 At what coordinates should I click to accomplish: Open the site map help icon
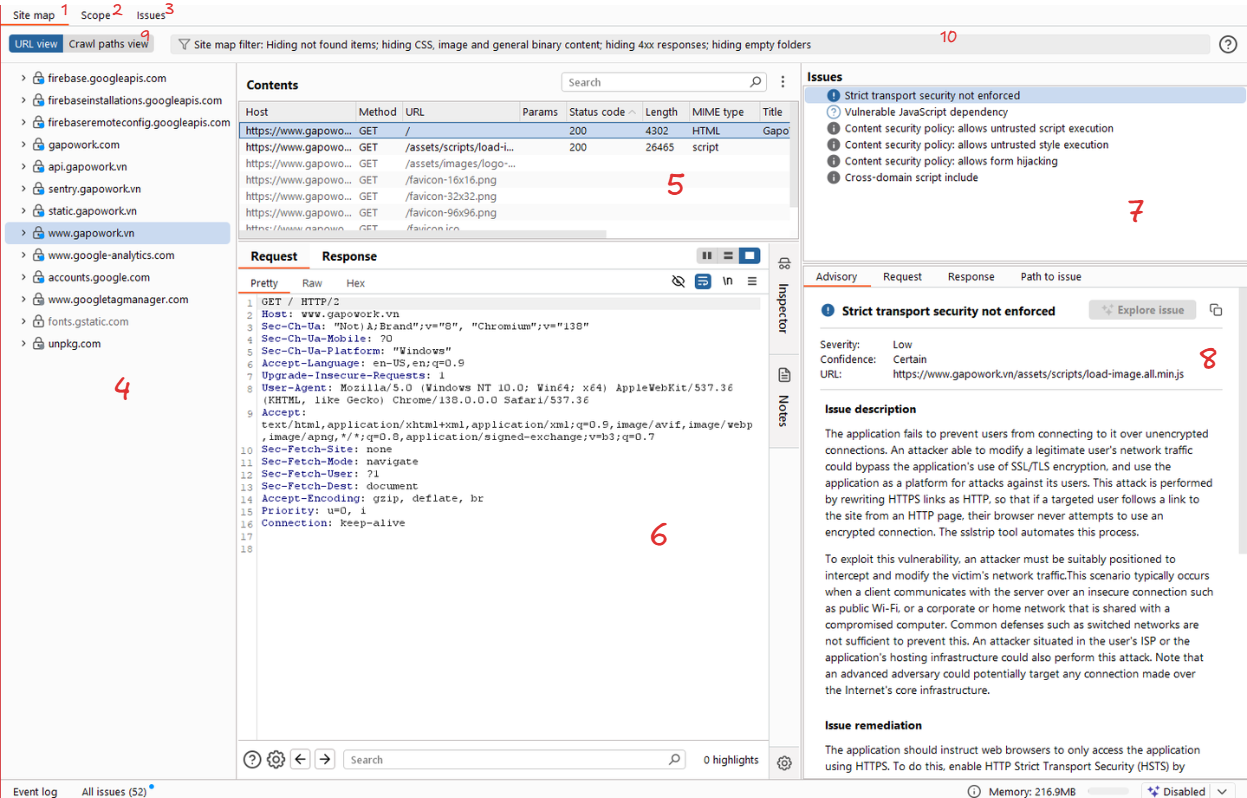pyautogui.click(x=1228, y=44)
